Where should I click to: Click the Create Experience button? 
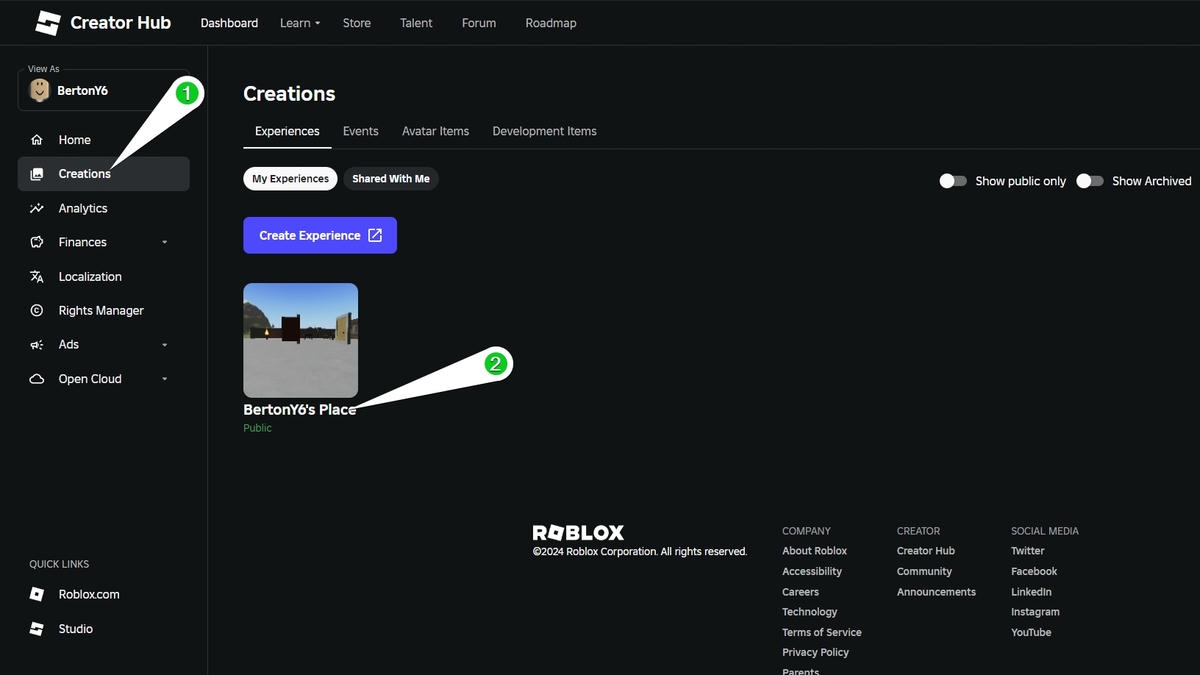pyautogui.click(x=310, y=234)
